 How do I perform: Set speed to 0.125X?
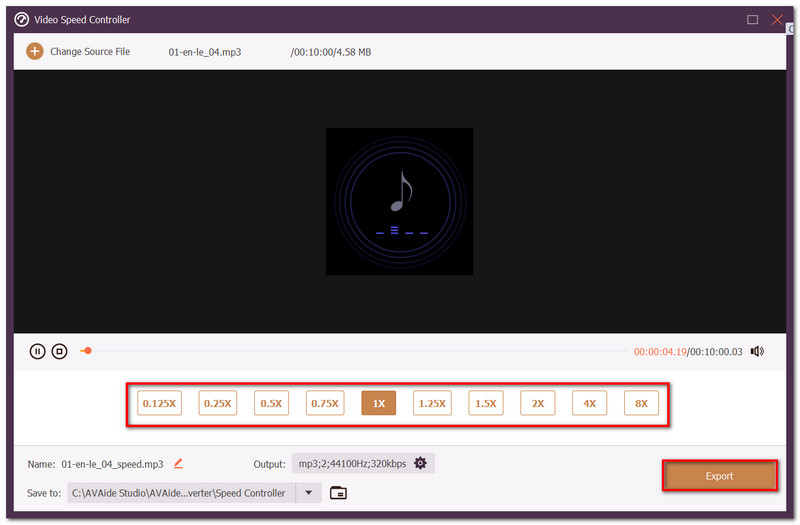[159, 403]
